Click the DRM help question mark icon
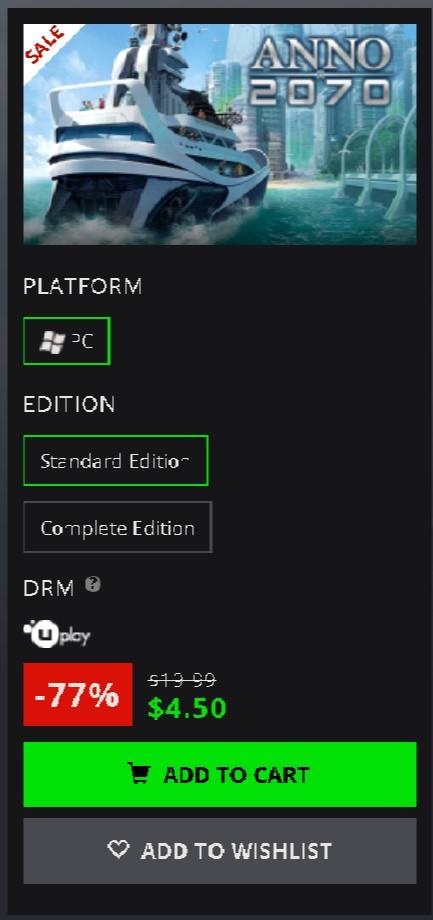The width and height of the screenshot is (433, 920). pyautogui.click(x=93, y=584)
